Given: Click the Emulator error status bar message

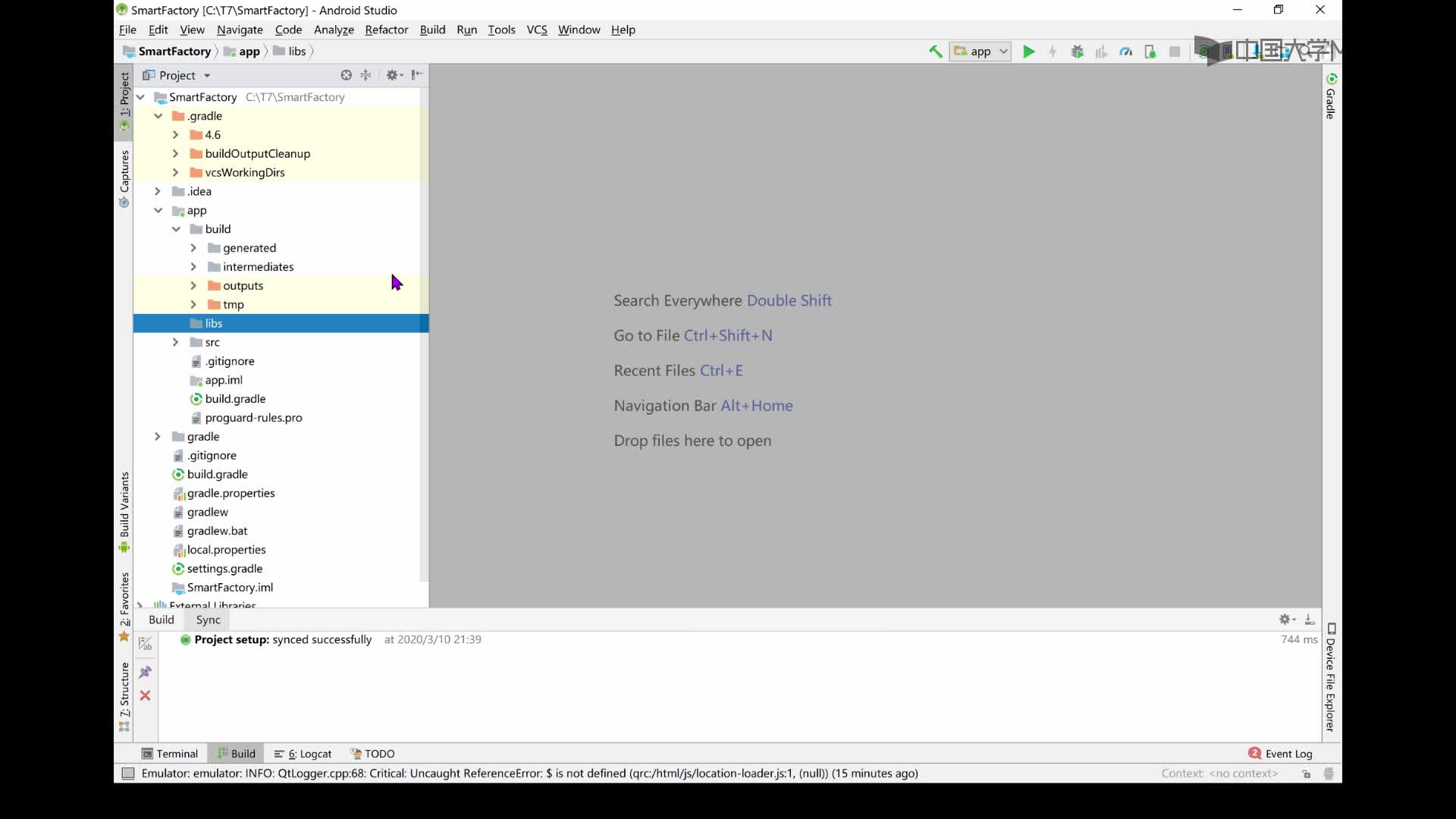Looking at the screenshot, I should pos(529,773).
